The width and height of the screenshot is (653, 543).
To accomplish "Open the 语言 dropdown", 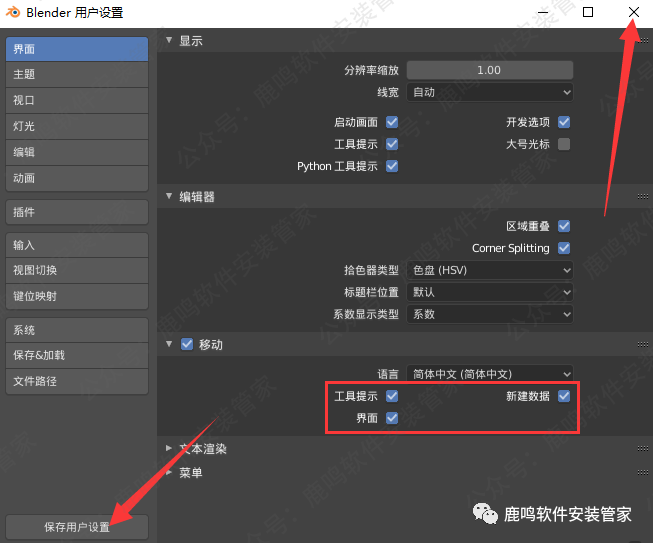I will pos(490,374).
